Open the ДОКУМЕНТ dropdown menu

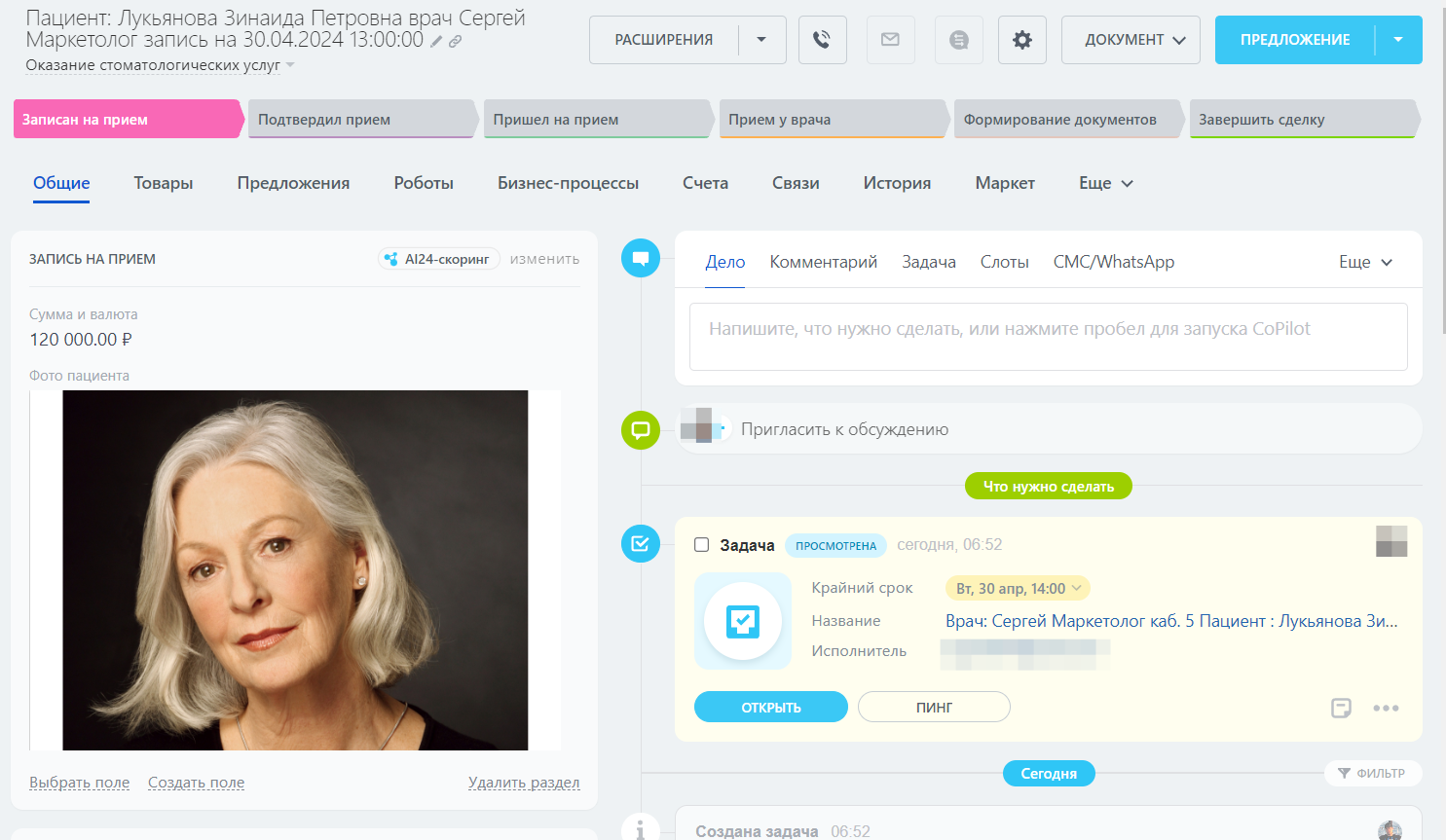click(1130, 40)
